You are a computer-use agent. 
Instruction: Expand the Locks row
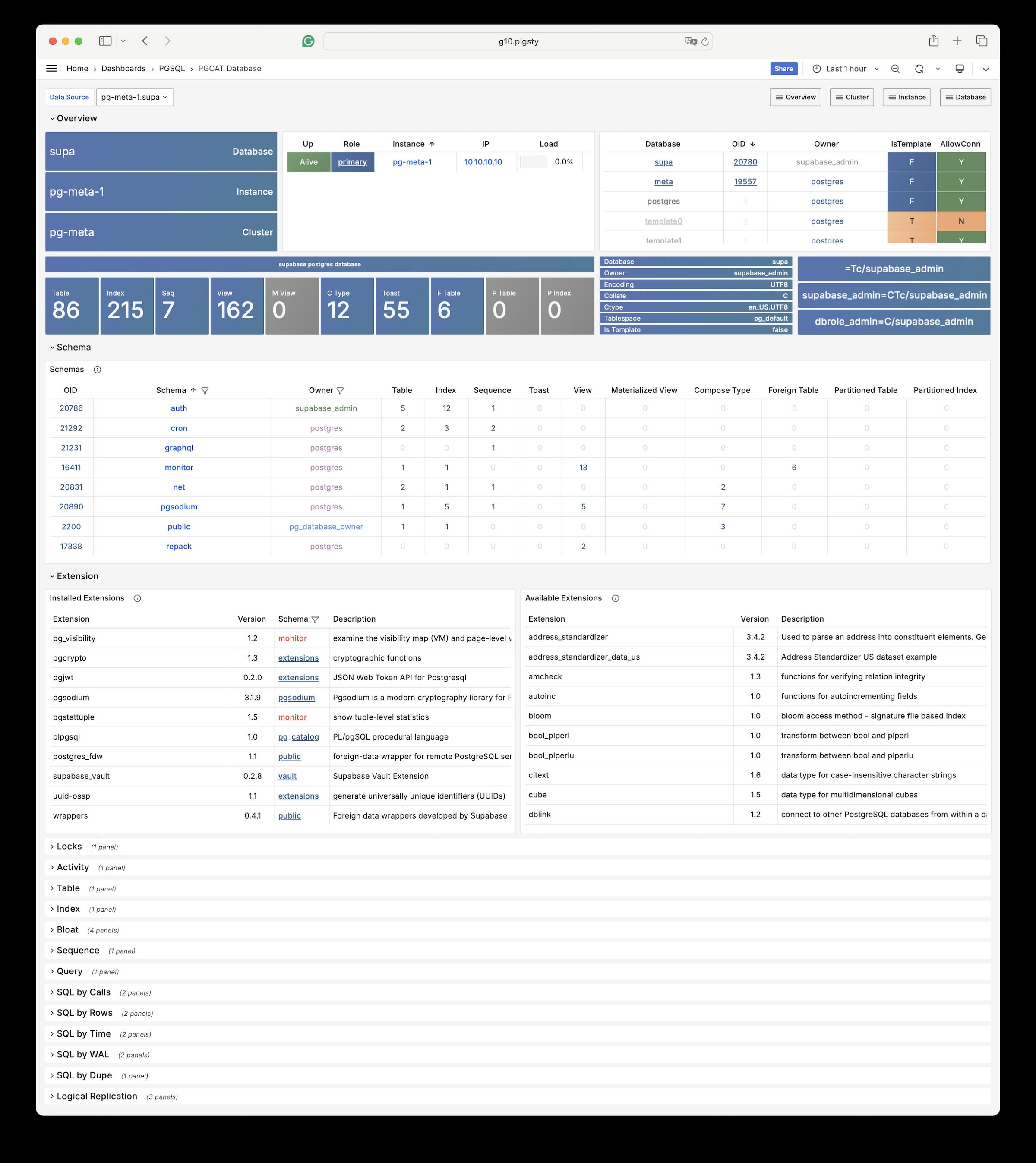coord(69,847)
